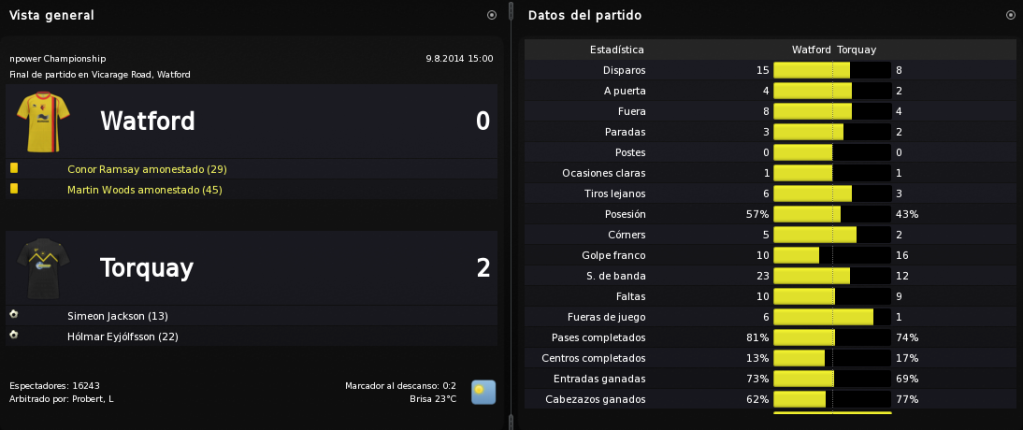Viewport: 1023px width, 430px height.
Task: Open Hólmar Eyjólfsson goal scorer entry
Action: pyautogui.click(x=123, y=337)
